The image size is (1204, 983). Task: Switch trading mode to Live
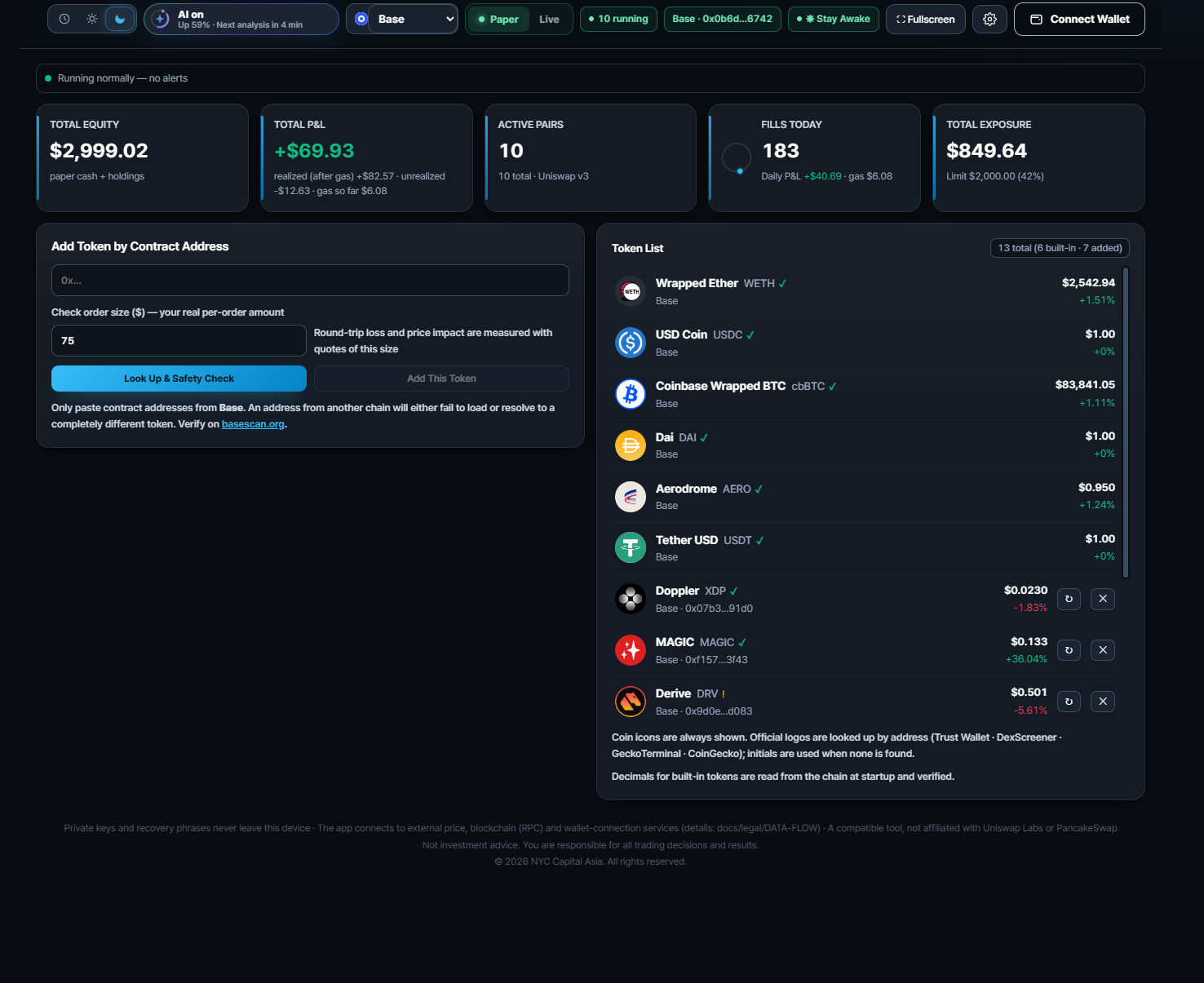coord(549,19)
